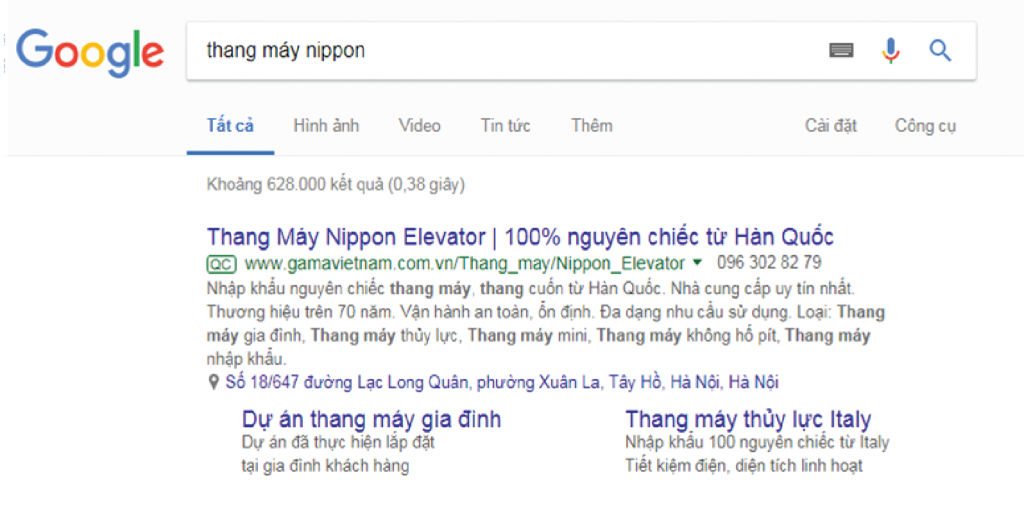The height and width of the screenshot is (518, 1024).
Task: Click phone number 096 302 82 79
Action: pyautogui.click(x=769, y=263)
